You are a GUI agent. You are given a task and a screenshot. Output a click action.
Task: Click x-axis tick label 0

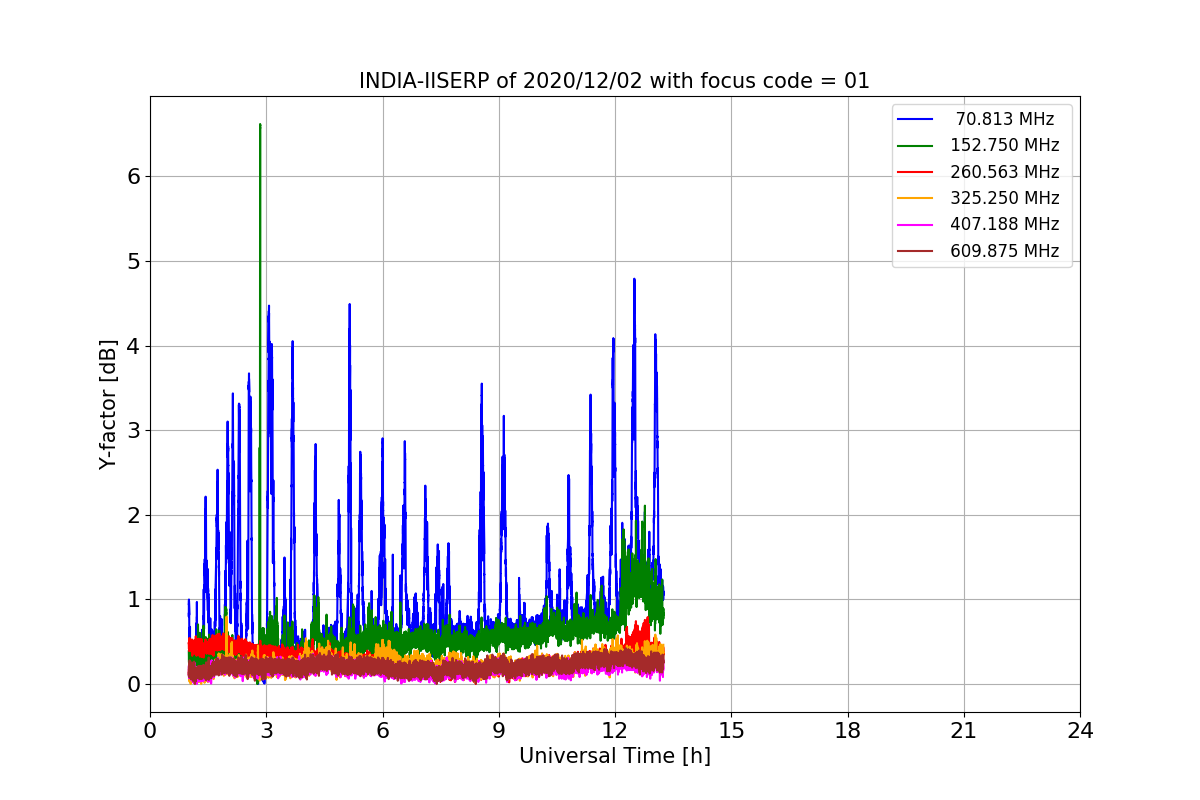pyautogui.click(x=150, y=731)
